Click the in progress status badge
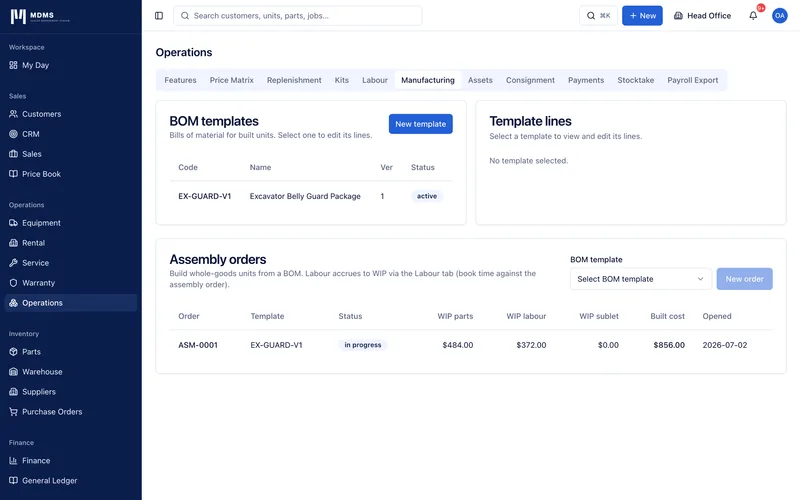The width and height of the screenshot is (800, 500). (x=363, y=345)
